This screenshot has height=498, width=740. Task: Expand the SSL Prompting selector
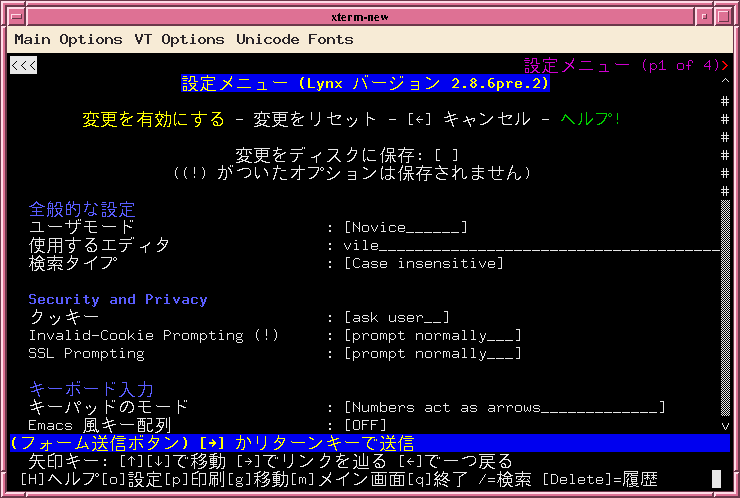pos(432,353)
